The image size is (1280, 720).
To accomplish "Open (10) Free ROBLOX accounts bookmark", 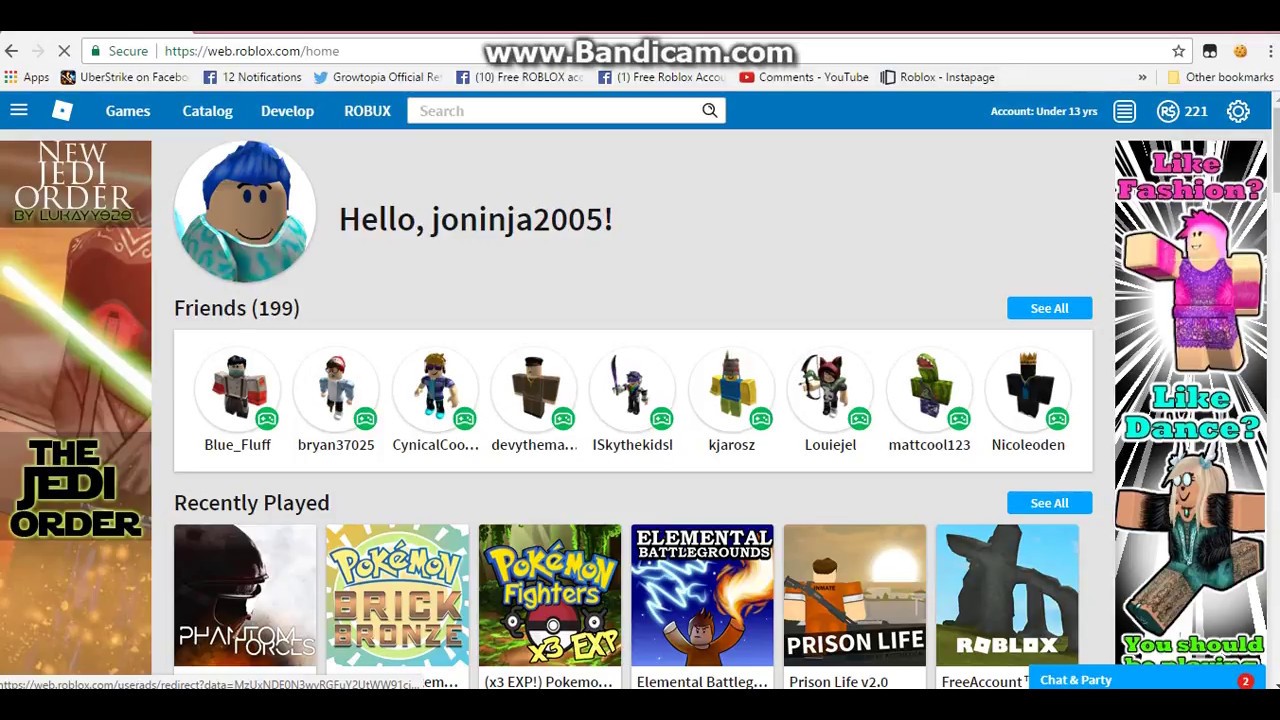I will point(519,77).
